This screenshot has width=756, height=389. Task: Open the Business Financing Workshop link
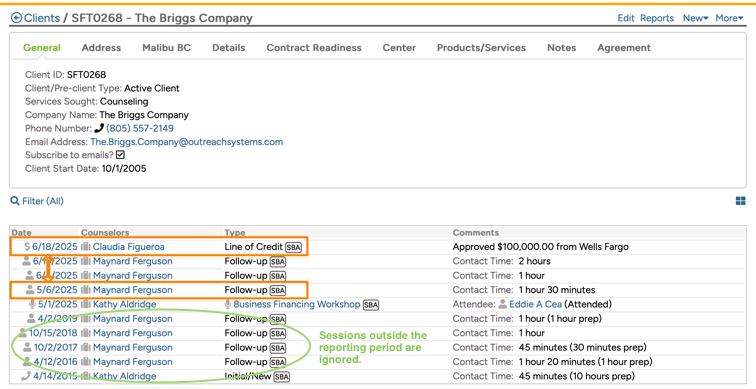pyautogui.click(x=297, y=305)
